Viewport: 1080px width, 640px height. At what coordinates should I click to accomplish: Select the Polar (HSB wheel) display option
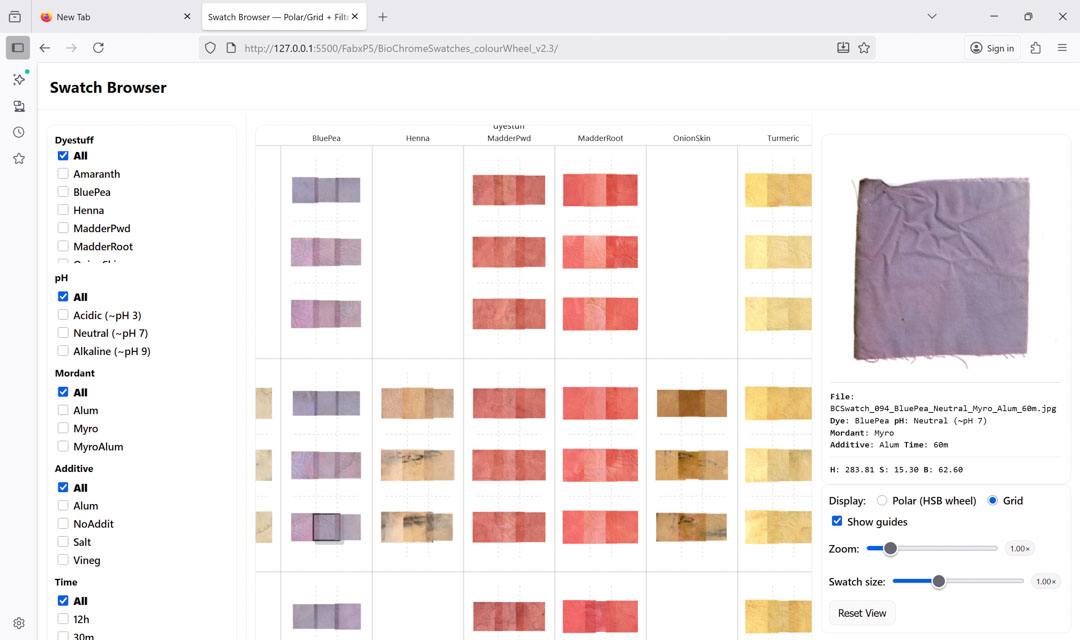click(882, 500)
